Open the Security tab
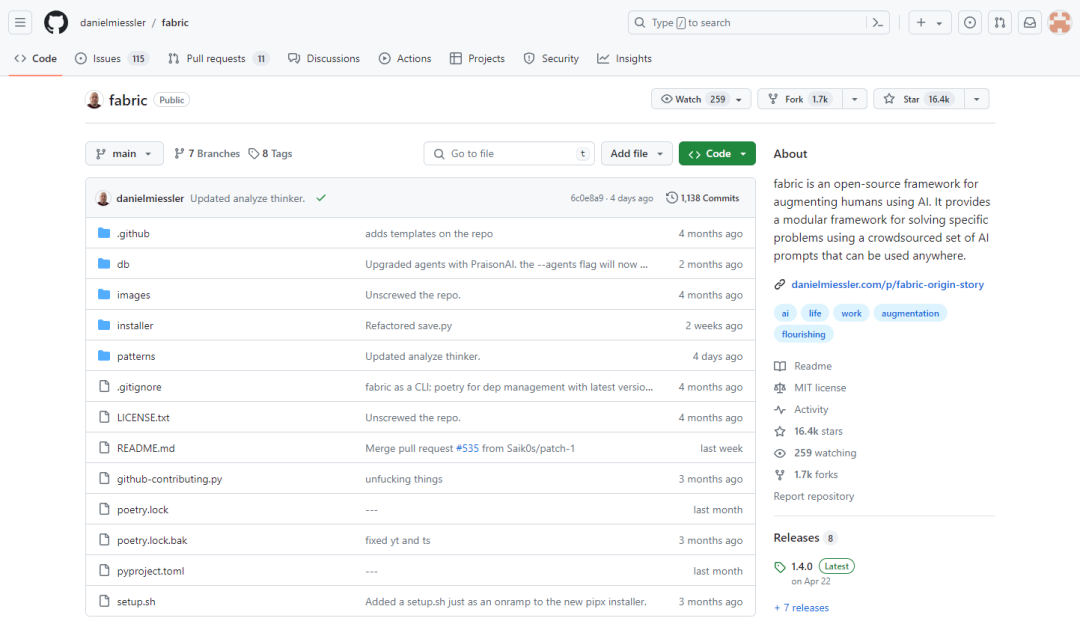Screen dimensions: 1080x618 click(551, 59)
